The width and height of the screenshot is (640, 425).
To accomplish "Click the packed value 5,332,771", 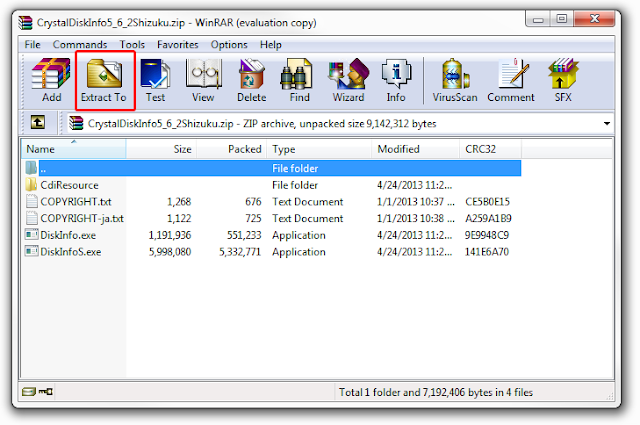I will click(x=240, y=252).
